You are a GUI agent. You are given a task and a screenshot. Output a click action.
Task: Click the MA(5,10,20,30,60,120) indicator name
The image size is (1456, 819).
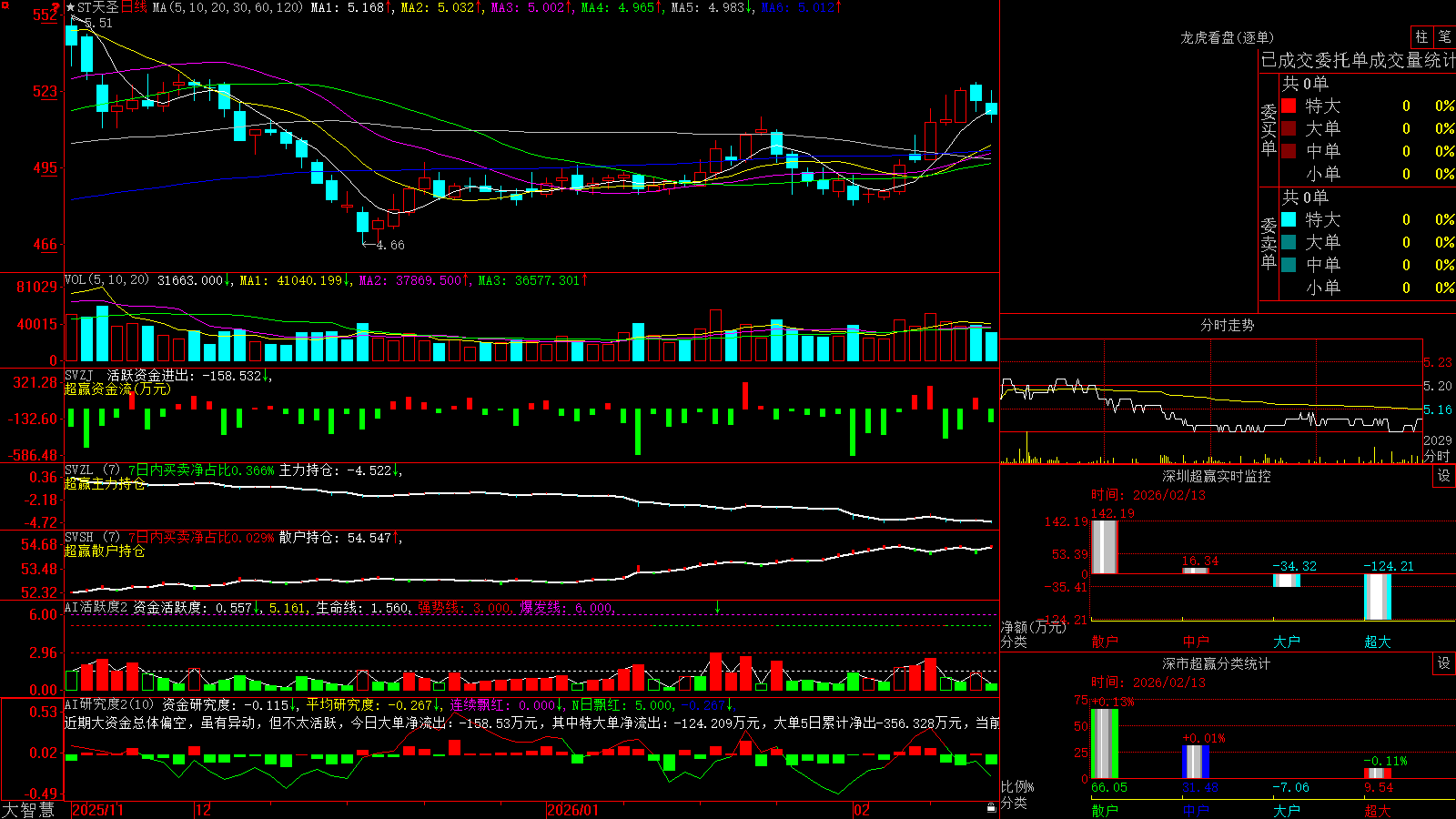(x=227, y=7)
